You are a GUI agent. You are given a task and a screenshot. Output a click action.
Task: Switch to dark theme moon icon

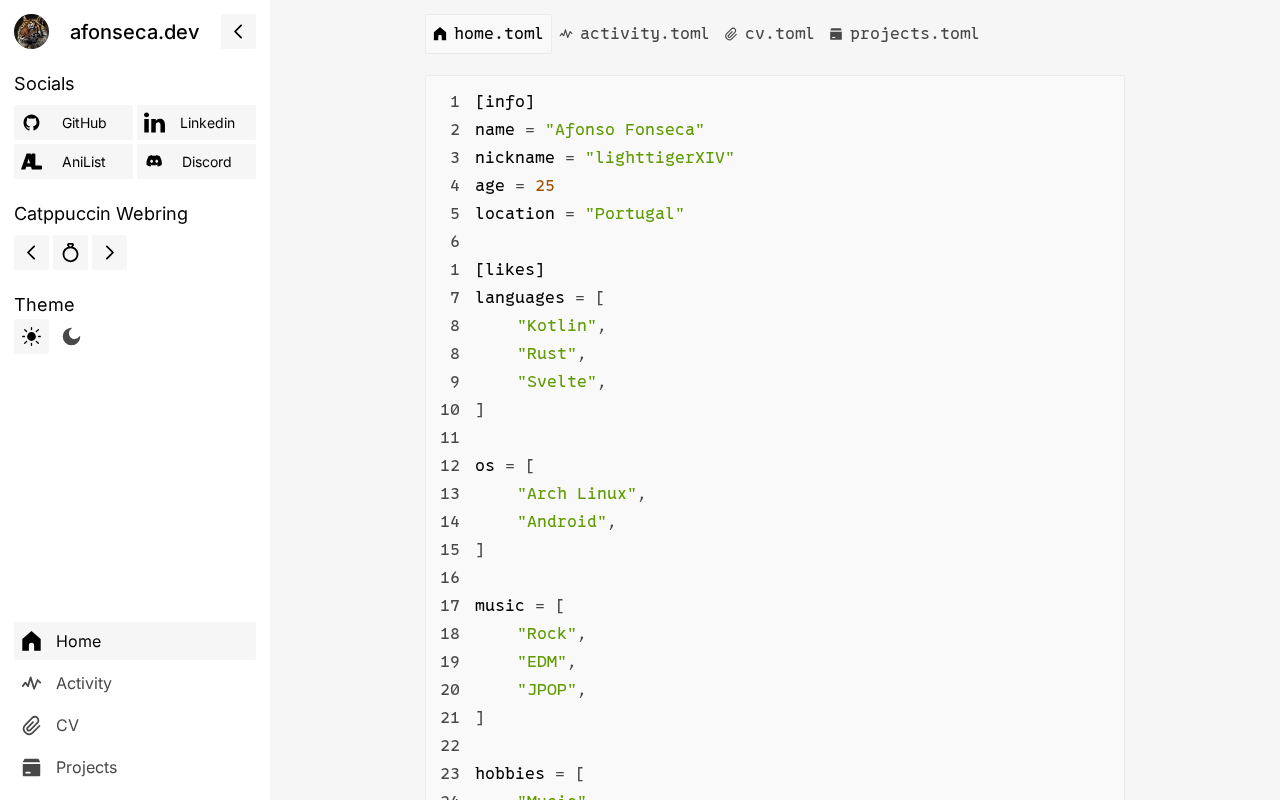pyautogui.click(x=71, y=337)
